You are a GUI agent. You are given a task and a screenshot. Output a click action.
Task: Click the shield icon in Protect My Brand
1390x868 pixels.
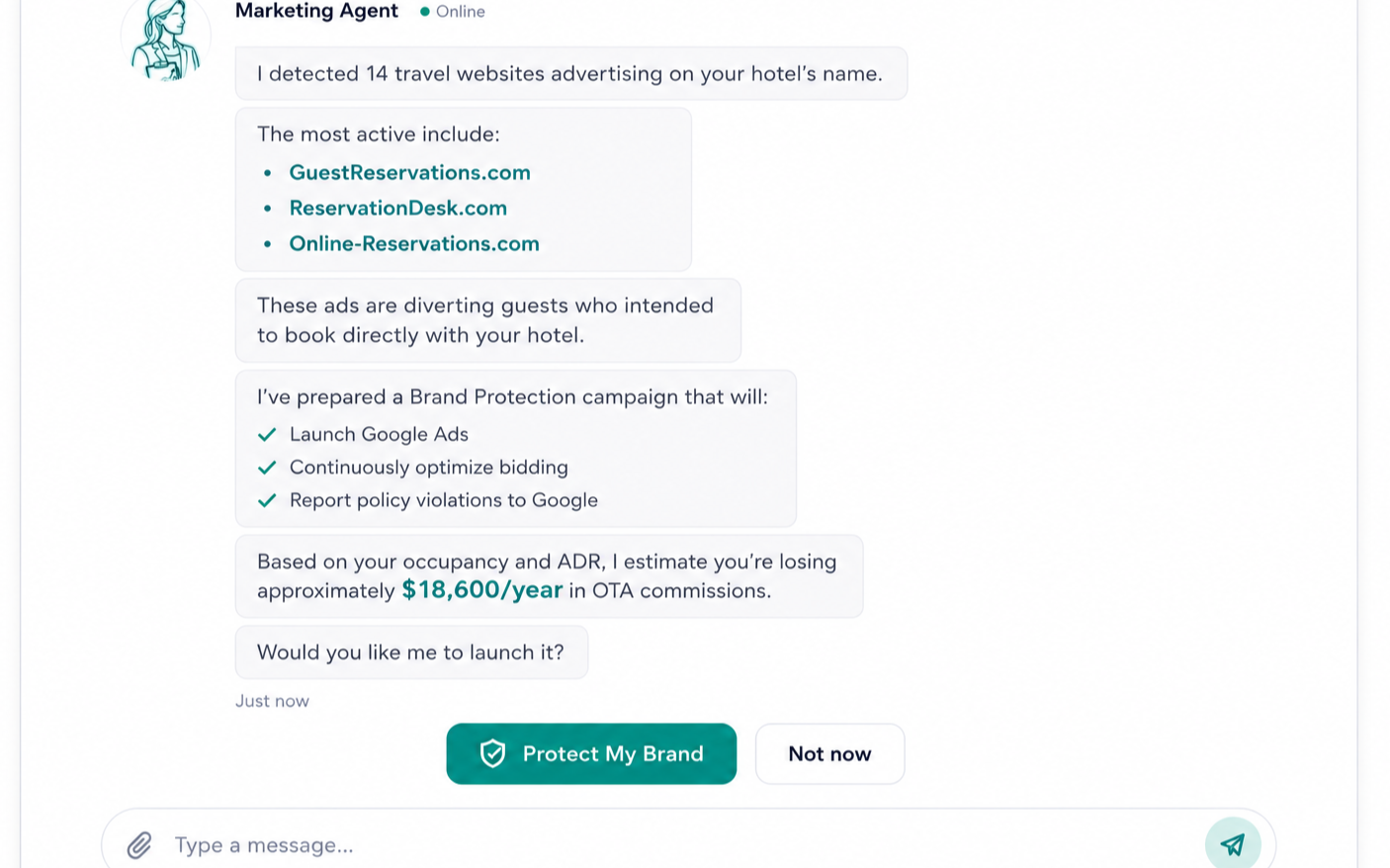(492, 754)
